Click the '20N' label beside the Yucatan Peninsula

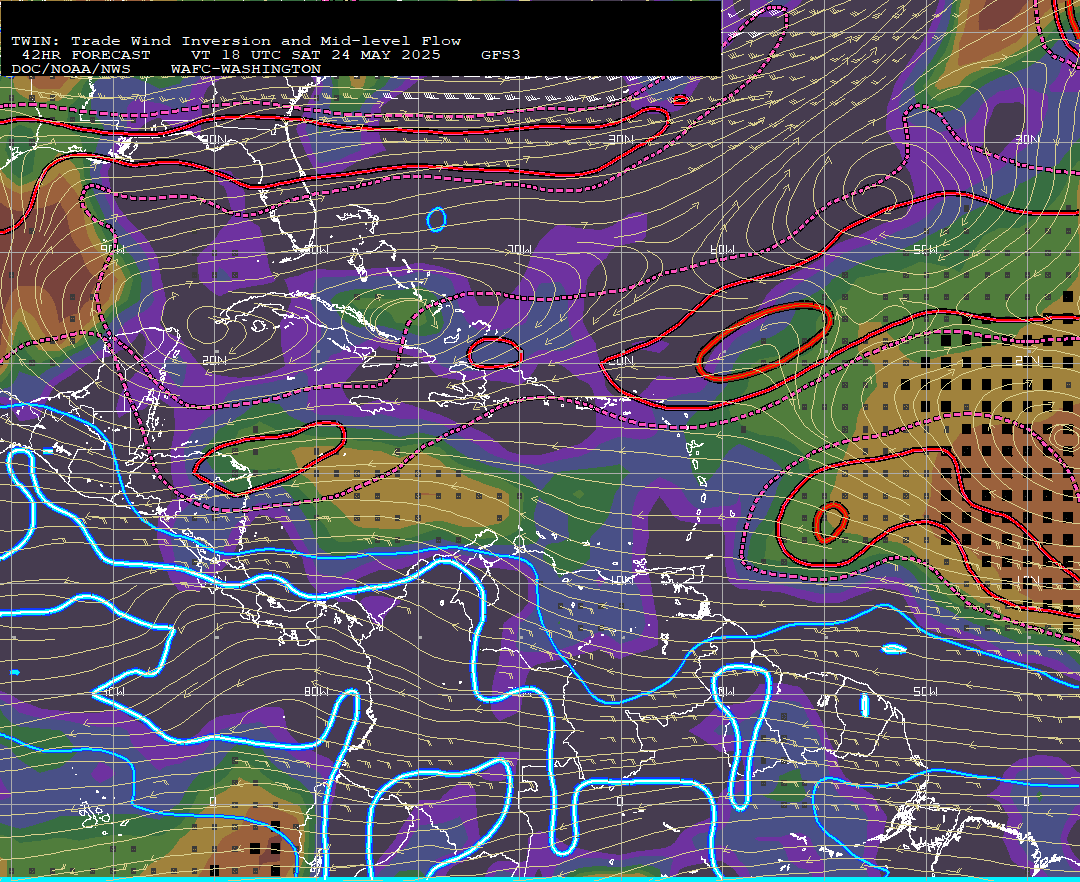click(214, 359)
